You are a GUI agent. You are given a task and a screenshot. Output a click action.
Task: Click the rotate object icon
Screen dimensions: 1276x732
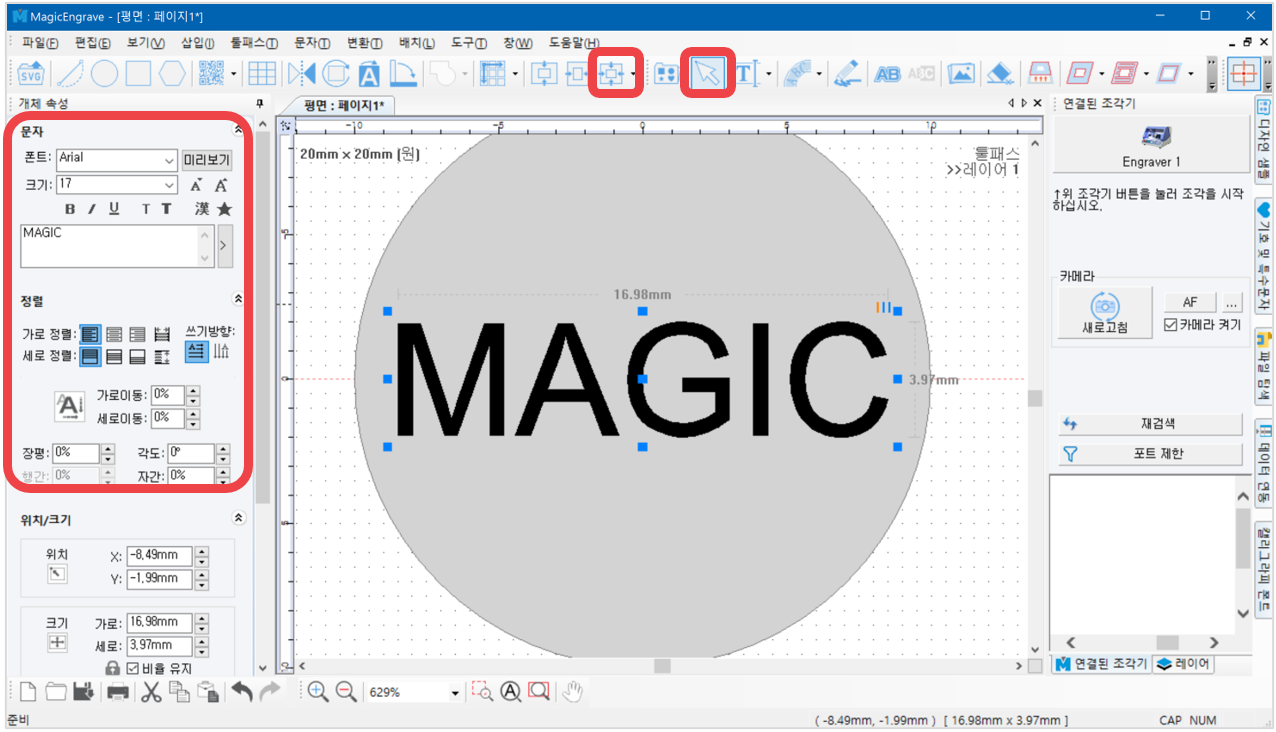point(335,74)
